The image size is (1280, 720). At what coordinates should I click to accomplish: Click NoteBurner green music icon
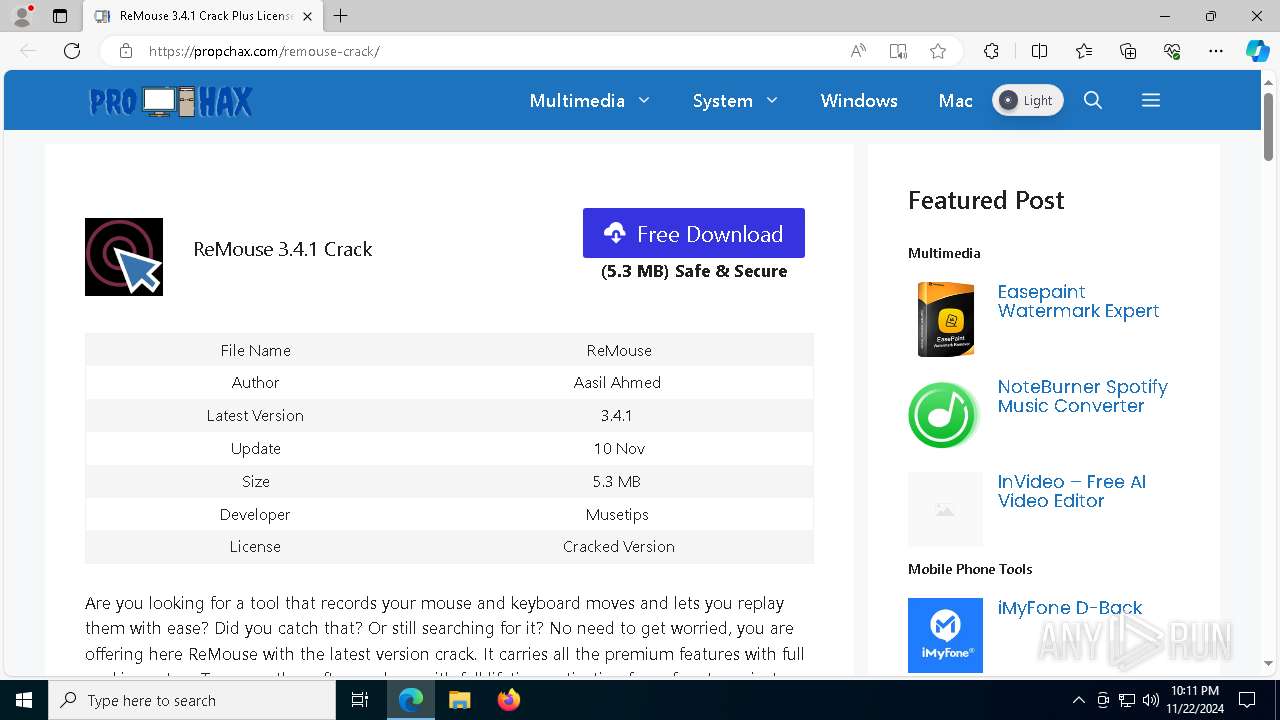(943, 414)
